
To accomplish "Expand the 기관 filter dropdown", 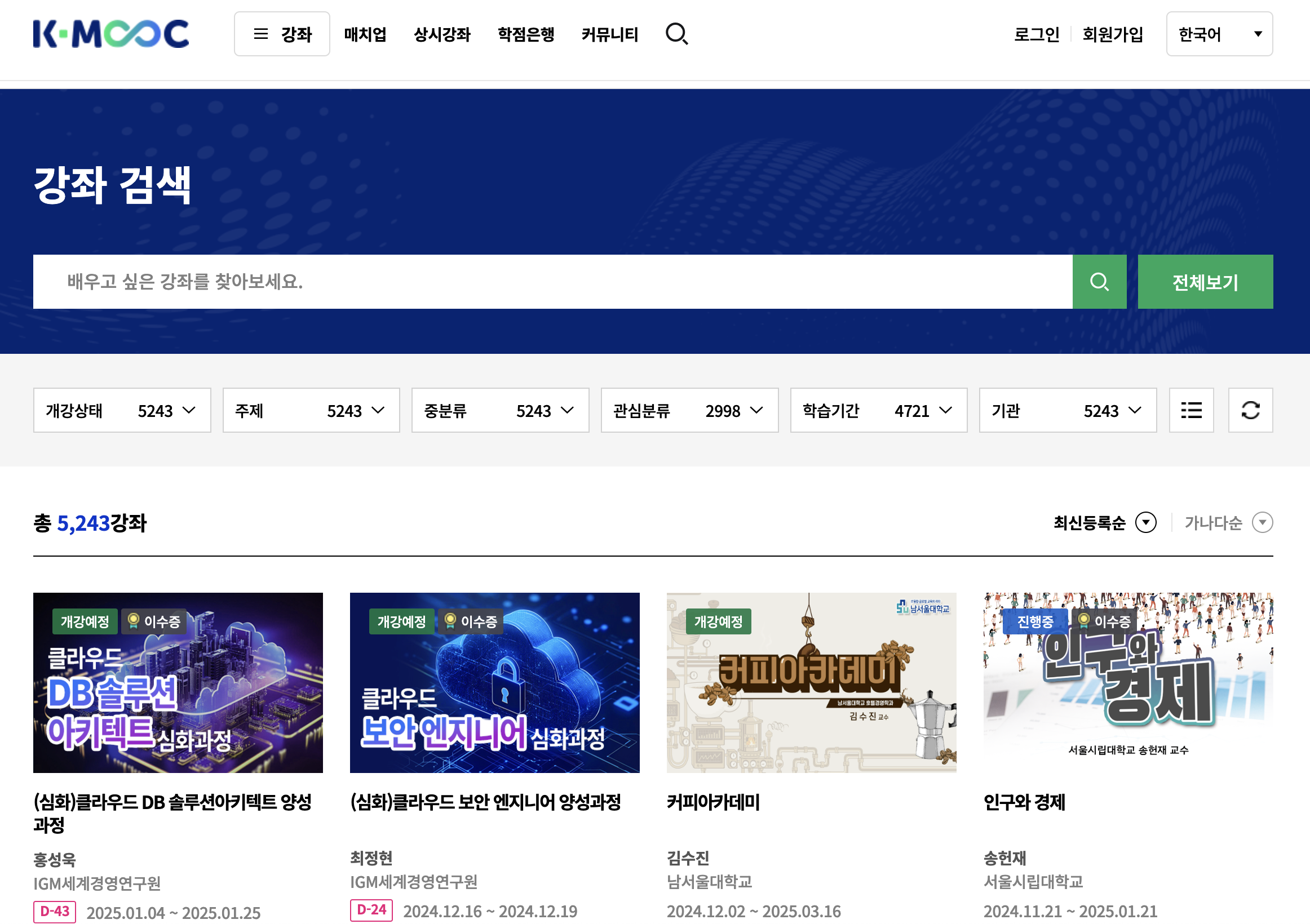I will pyautogui.click(x=1068, y=410).
